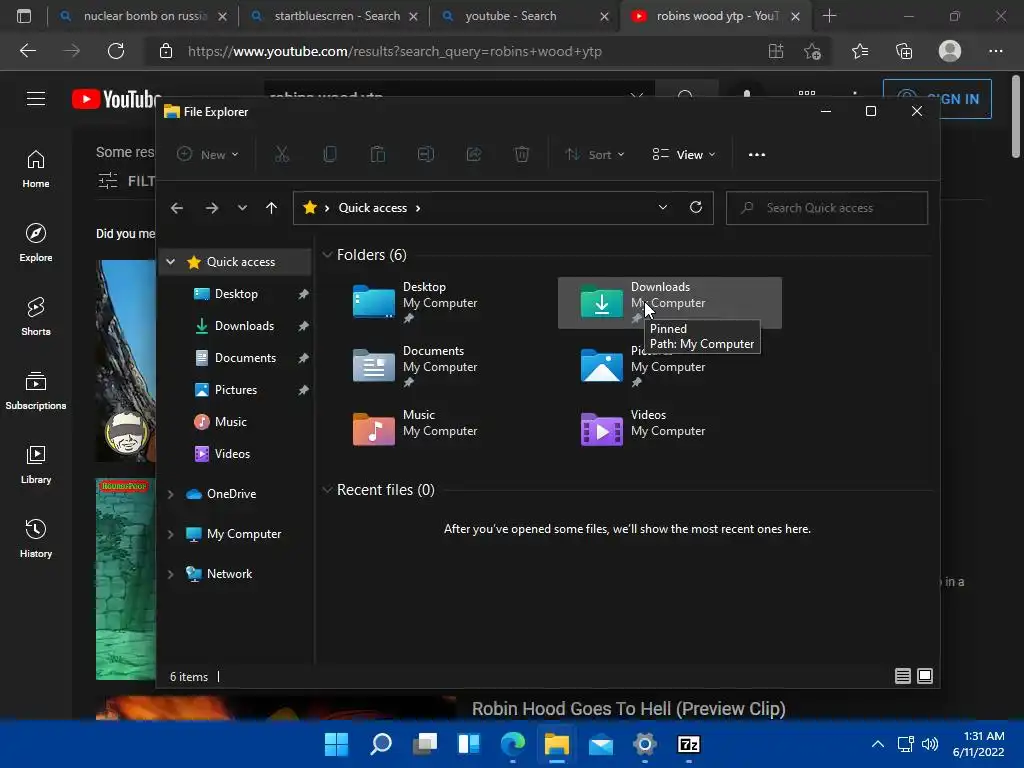Expand the My Computer tree node
Screen dimensions: 1024x768
pos(171,534)
